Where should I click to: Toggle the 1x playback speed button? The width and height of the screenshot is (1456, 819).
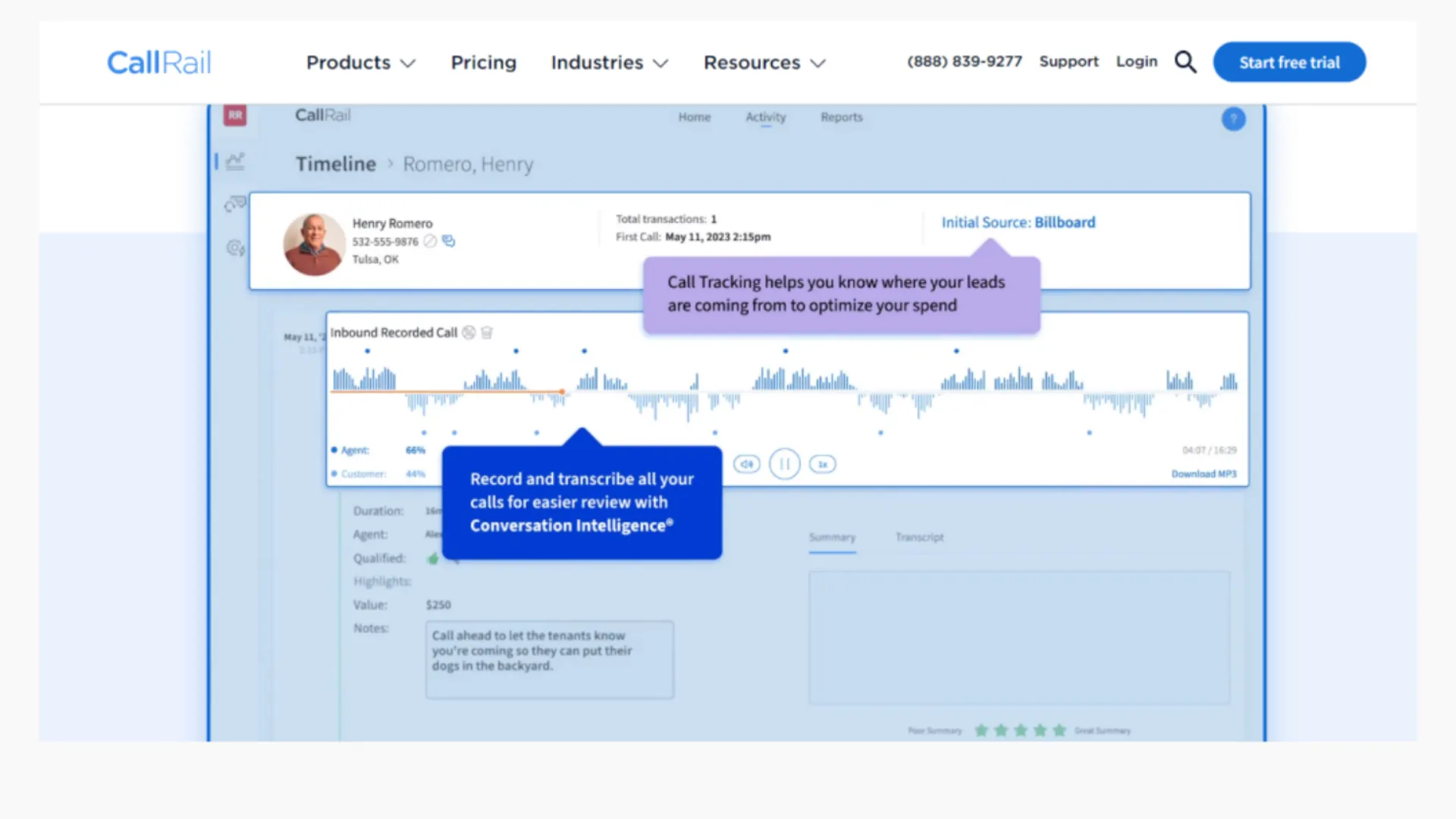pyautogui.click(x=822, y=464)
